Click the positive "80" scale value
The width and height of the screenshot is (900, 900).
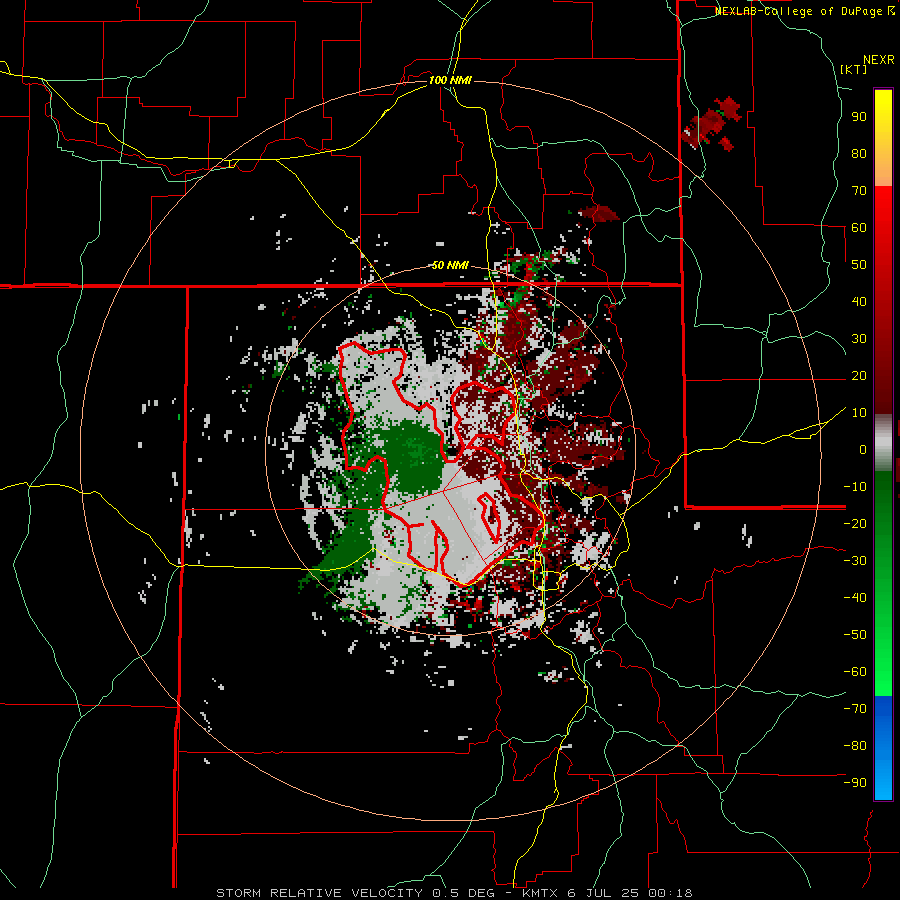pos(859,153)
